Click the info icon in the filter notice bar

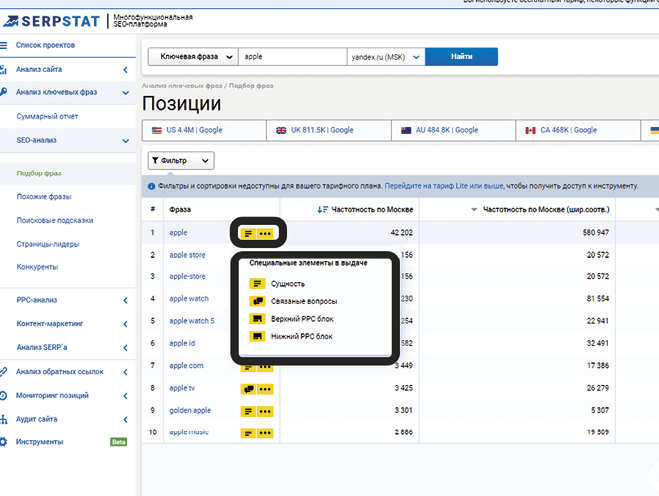[x=151, y=186]
